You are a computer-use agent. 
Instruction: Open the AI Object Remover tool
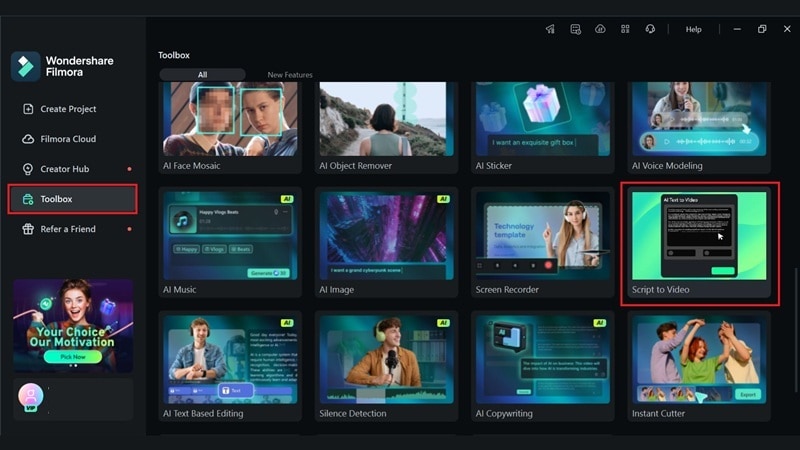point(386,128)
